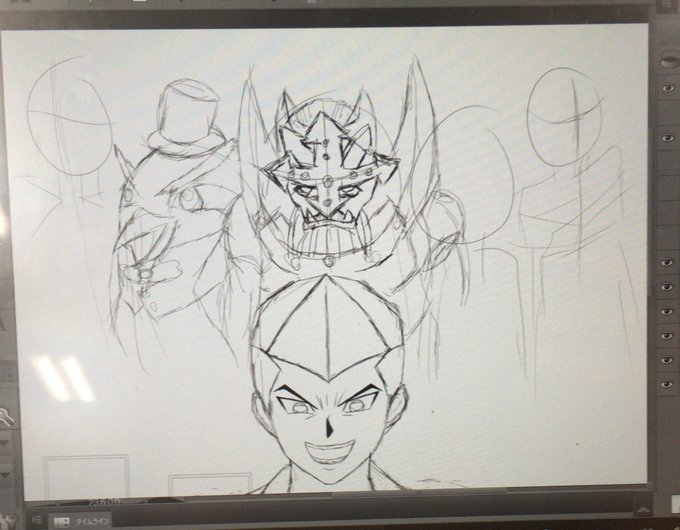Toggle the sixth eye icon from the top
The image size is (680, 530).
(x=668, y=336)
